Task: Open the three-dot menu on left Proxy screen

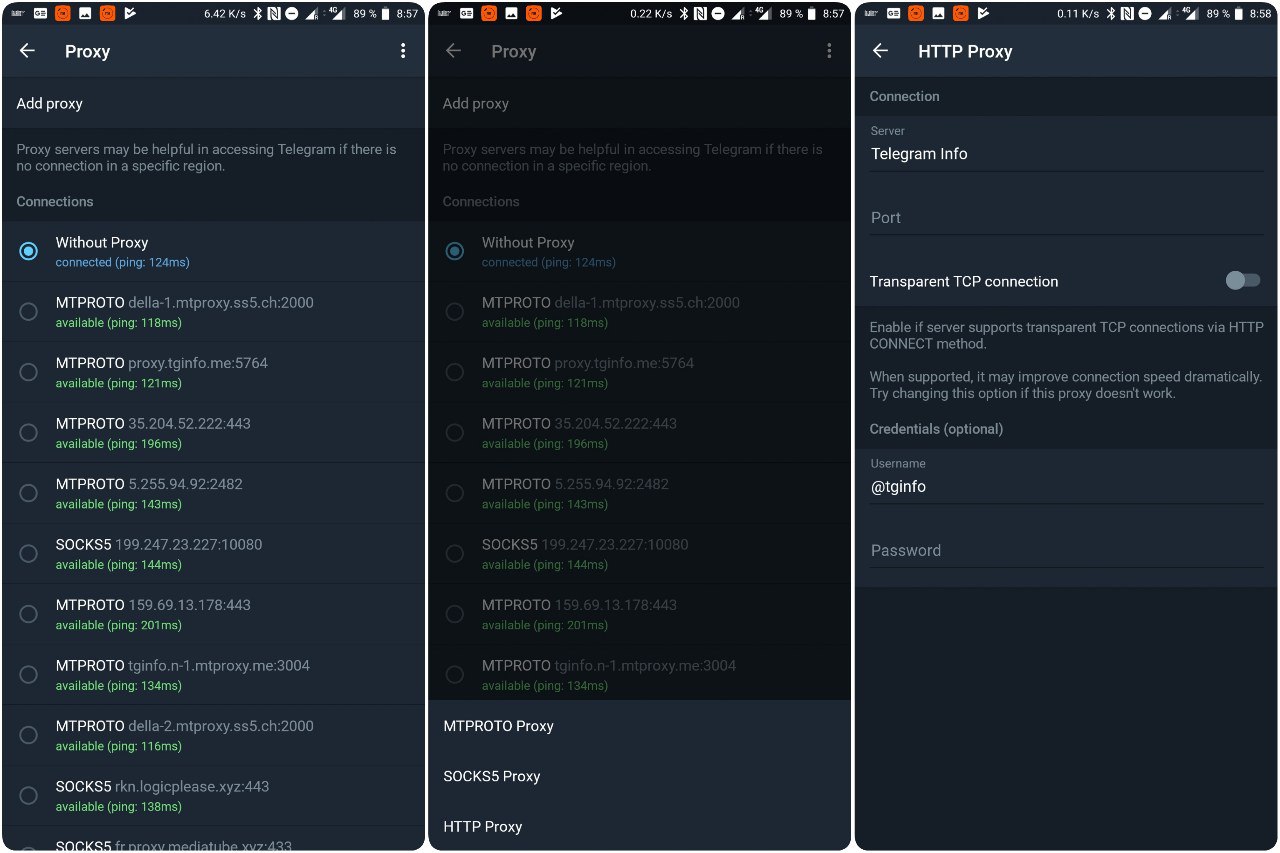Action: (403, 51)
